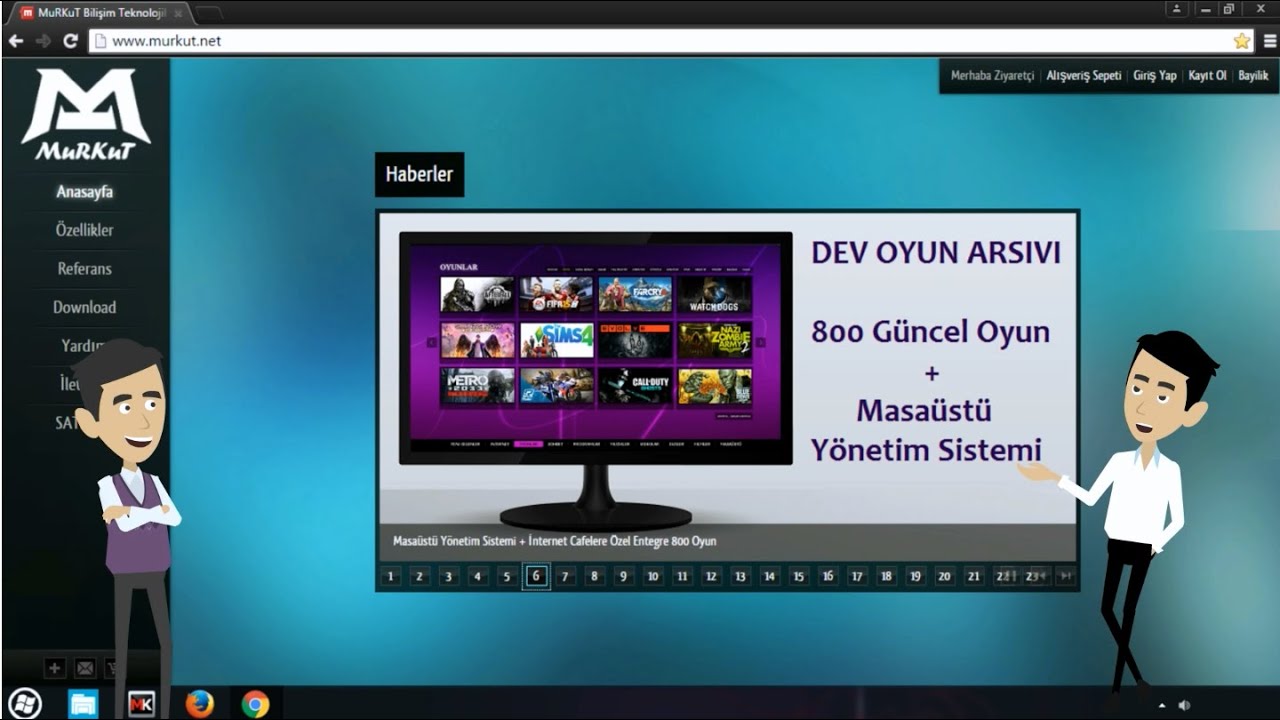This screenshot has width=1280, height=720.
Task: Click the Merhaba Ziyaretçi greeting text
Action: click(992, 76)
